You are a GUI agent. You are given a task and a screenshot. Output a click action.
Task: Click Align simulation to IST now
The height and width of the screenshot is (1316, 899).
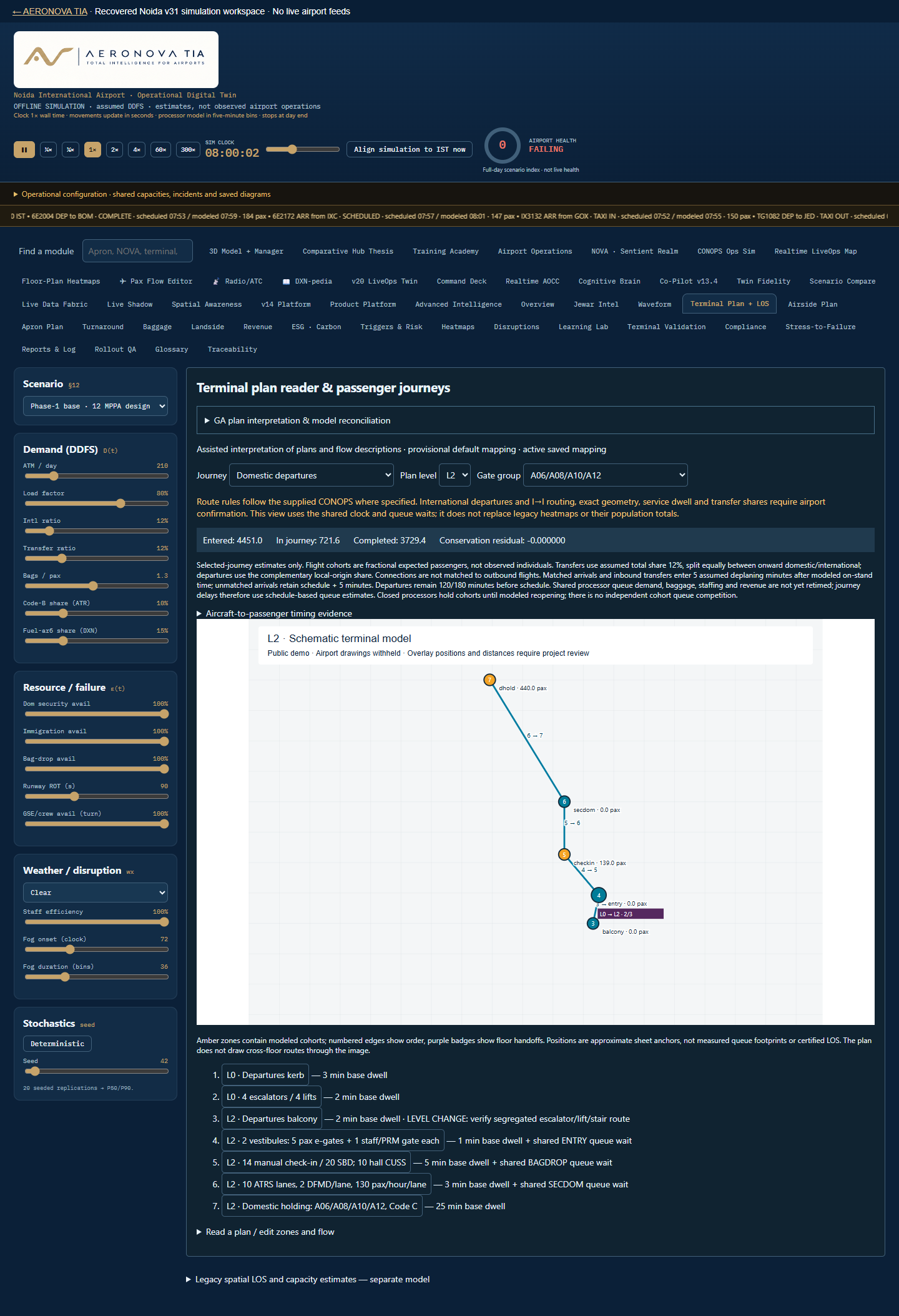tap(410, 150)
